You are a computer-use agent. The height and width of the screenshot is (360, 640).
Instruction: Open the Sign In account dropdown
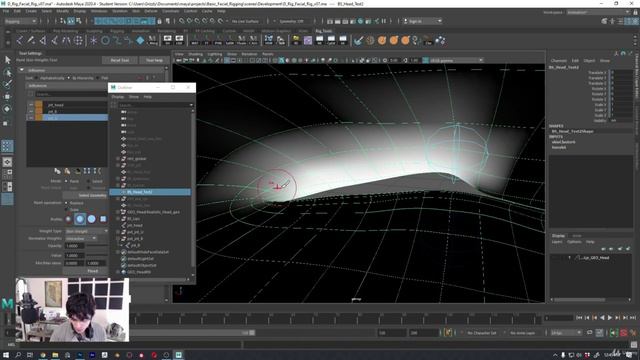(422, 21)
